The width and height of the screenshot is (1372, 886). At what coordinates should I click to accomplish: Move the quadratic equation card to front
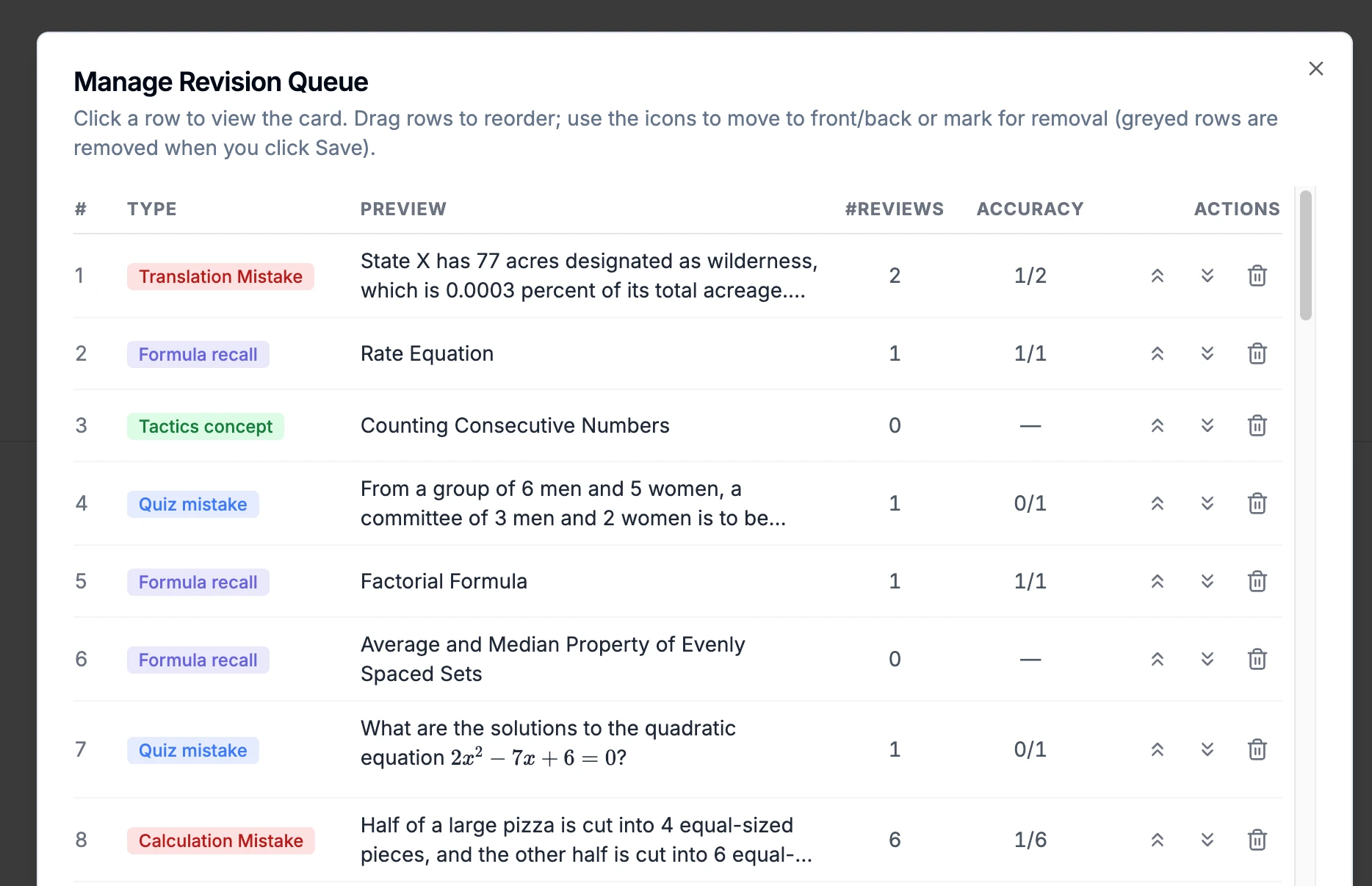coord(1157,749)
